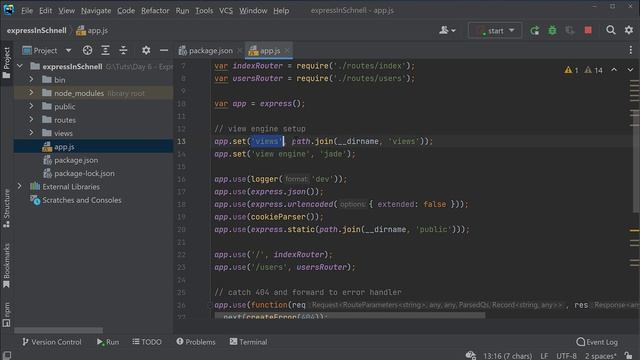
Task: Toggle the Bookmarks tool window
Action: pos(7,265)
